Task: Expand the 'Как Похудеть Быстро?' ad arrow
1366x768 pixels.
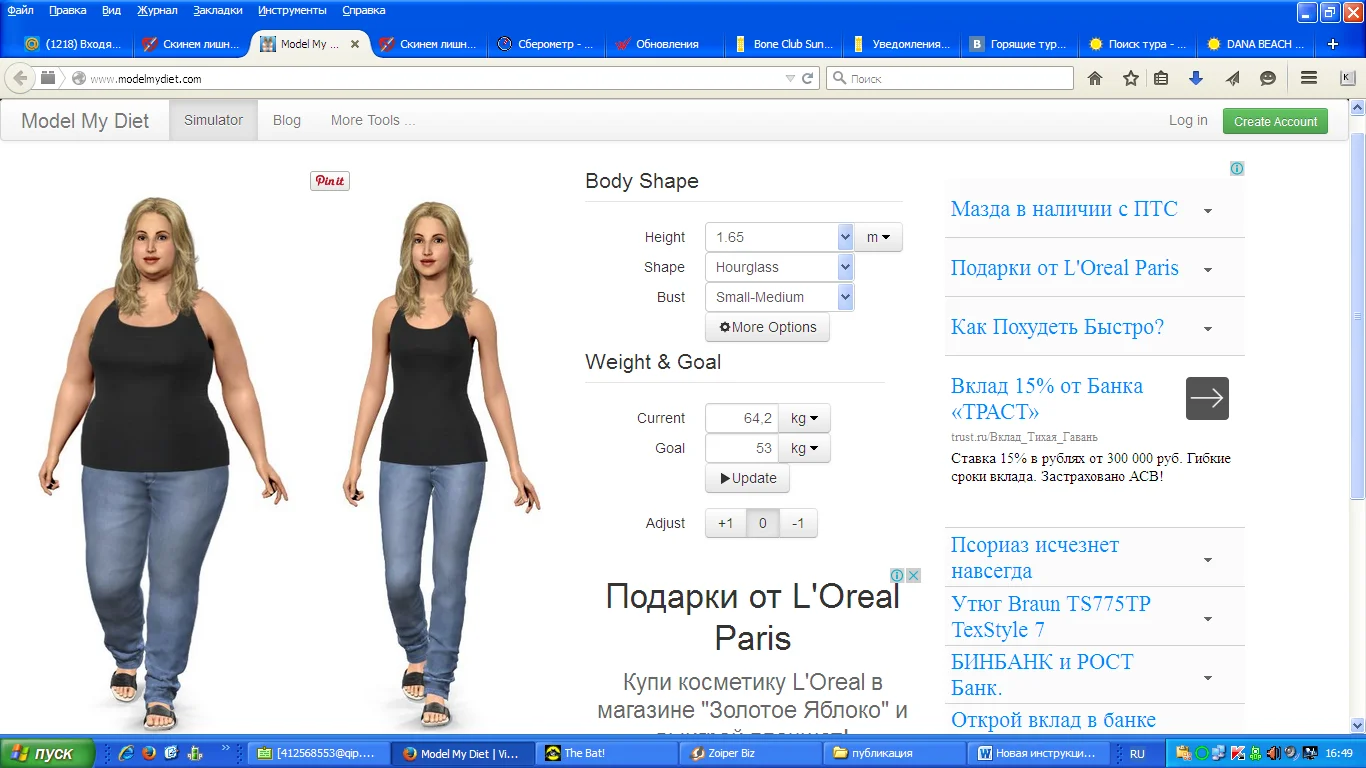Action: tap(1208, 328)
